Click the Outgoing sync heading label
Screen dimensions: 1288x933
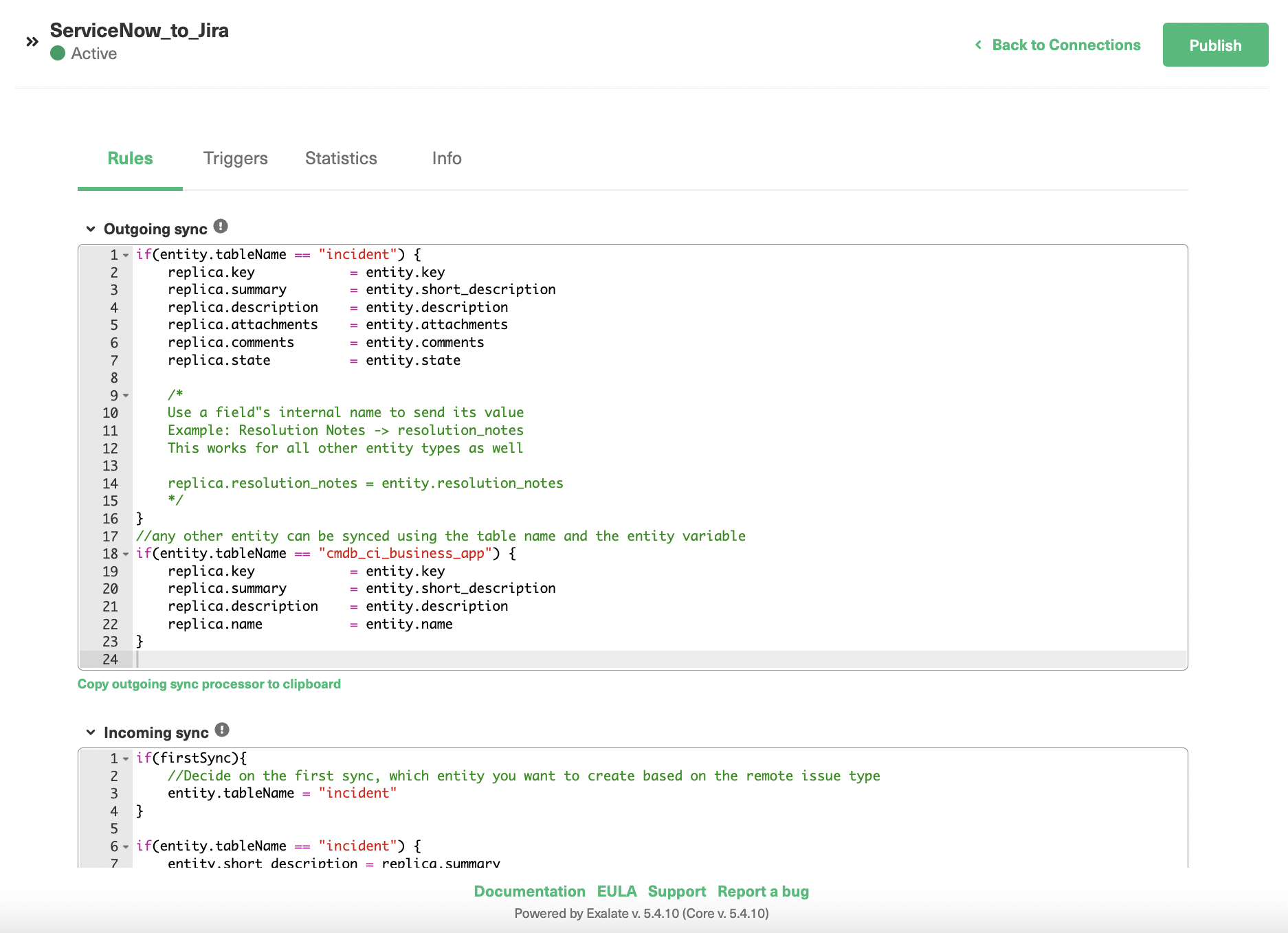point(155,229)
